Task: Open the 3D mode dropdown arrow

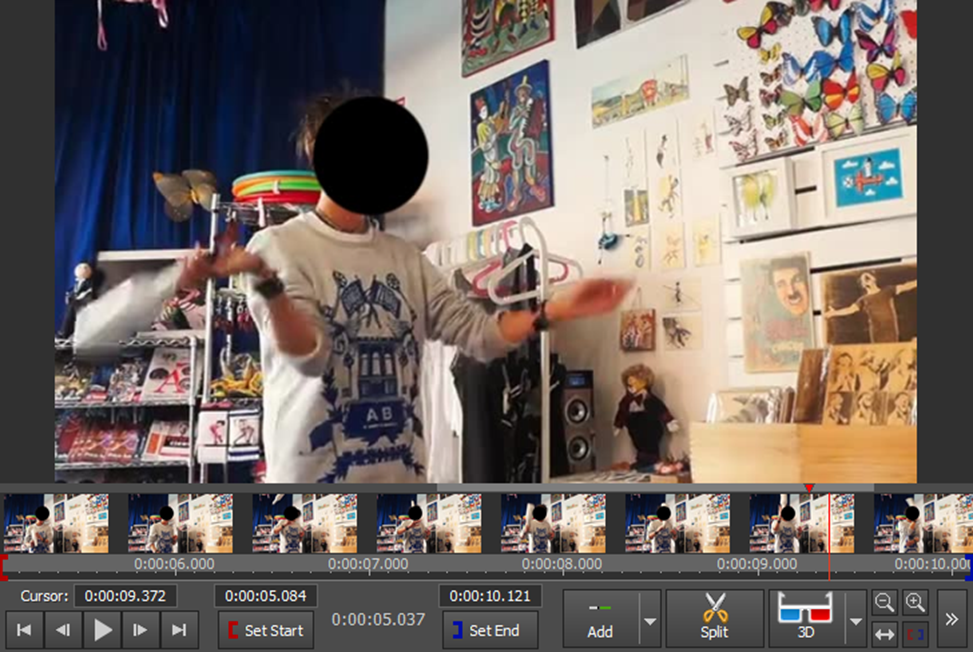Action: click(855, 622)
